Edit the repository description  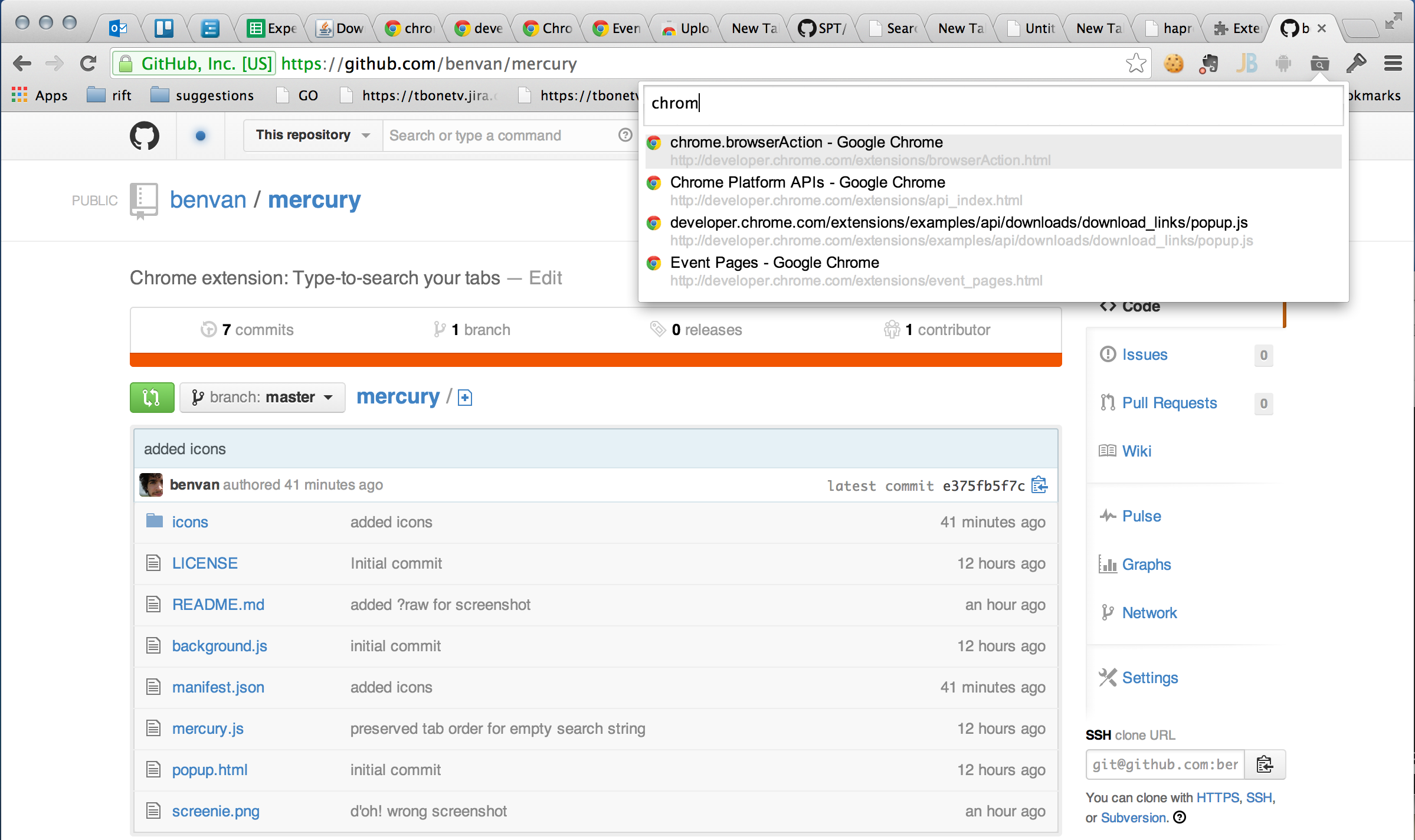[545, 278]
